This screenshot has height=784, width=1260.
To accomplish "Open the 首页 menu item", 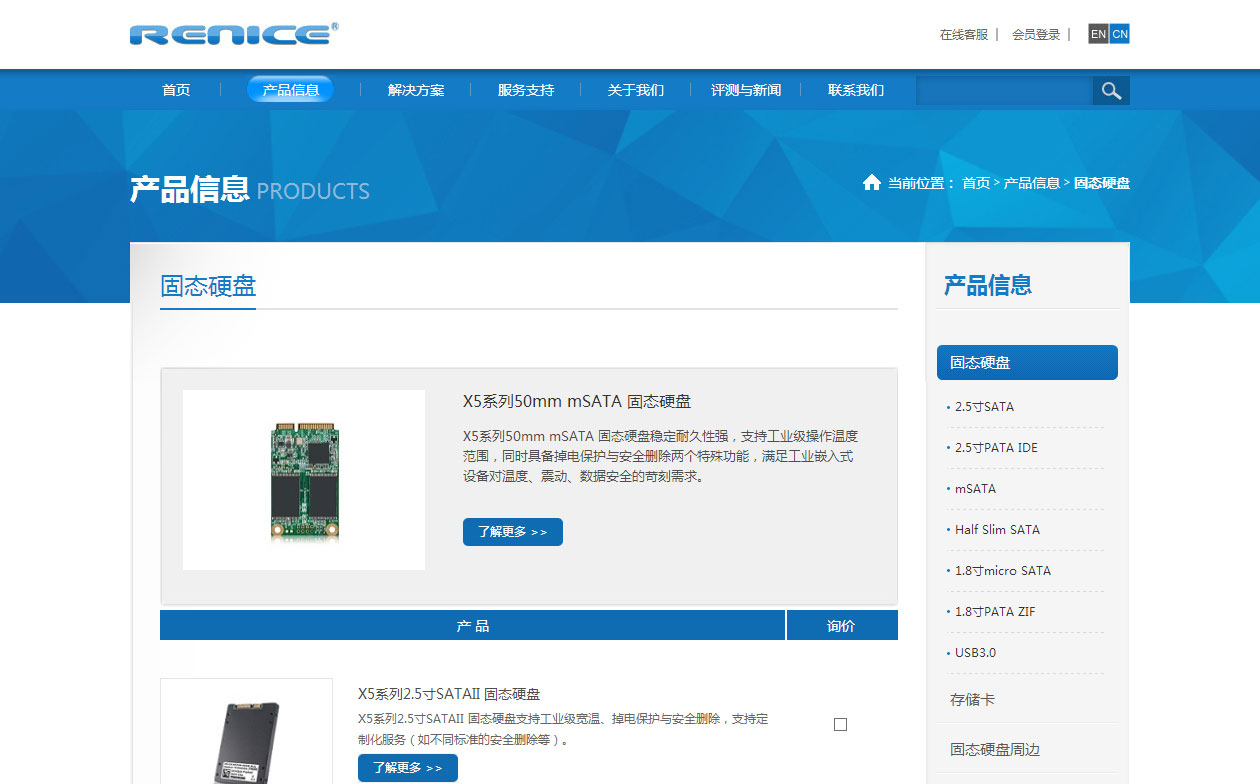I will 176,90.
